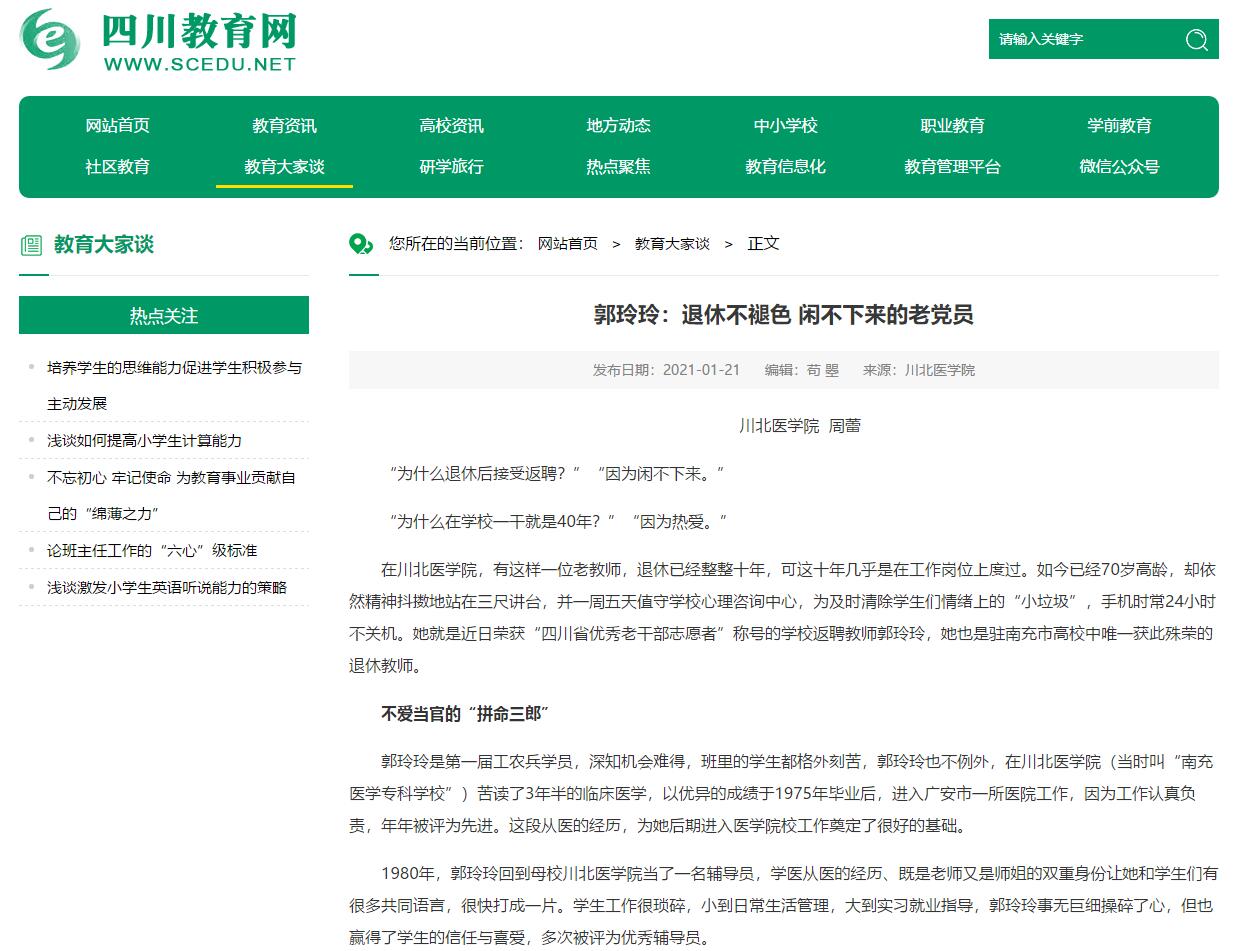Open article 论班主任工作的"六心"级标准

click(x=151, y=550)
